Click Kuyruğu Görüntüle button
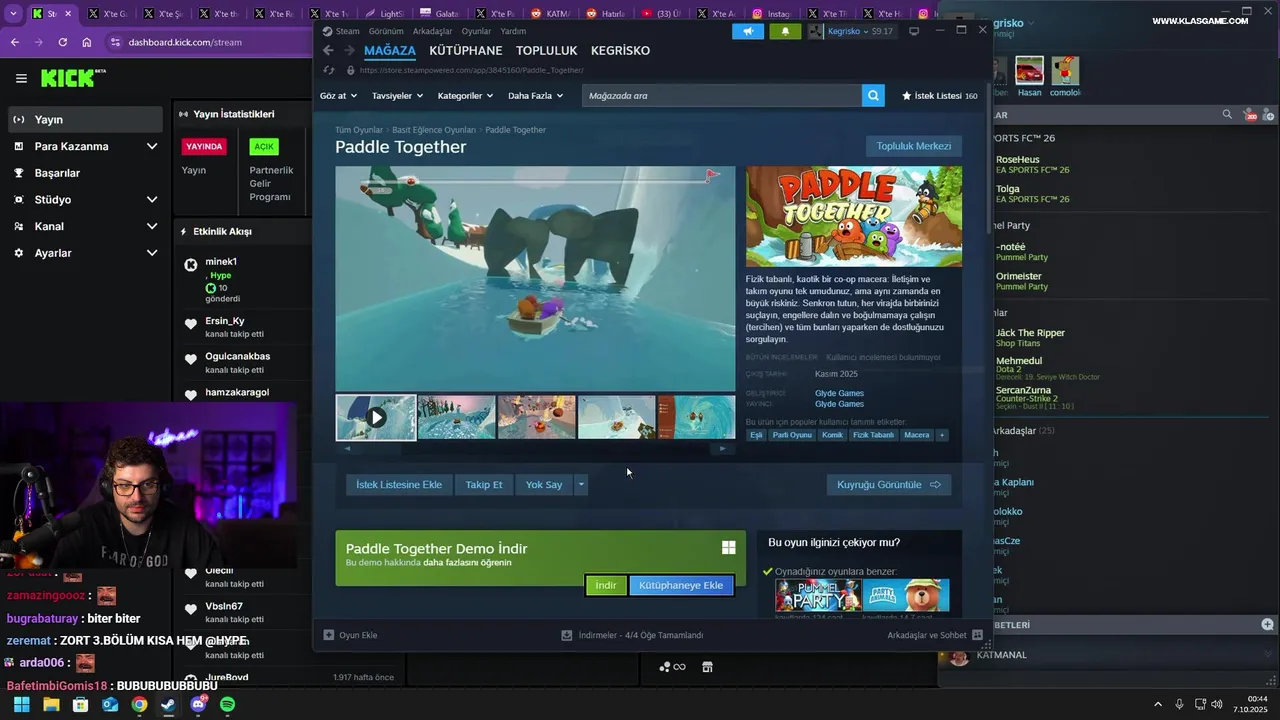The image size is (1280, 720). [889, 485]
